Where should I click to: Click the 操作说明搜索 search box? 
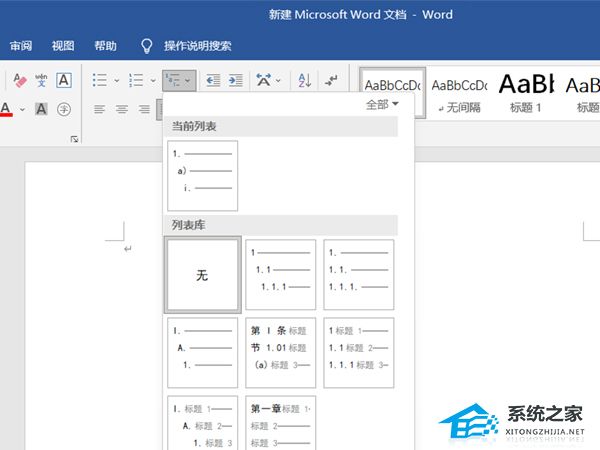pyautogui.click(x=197, y=46)
